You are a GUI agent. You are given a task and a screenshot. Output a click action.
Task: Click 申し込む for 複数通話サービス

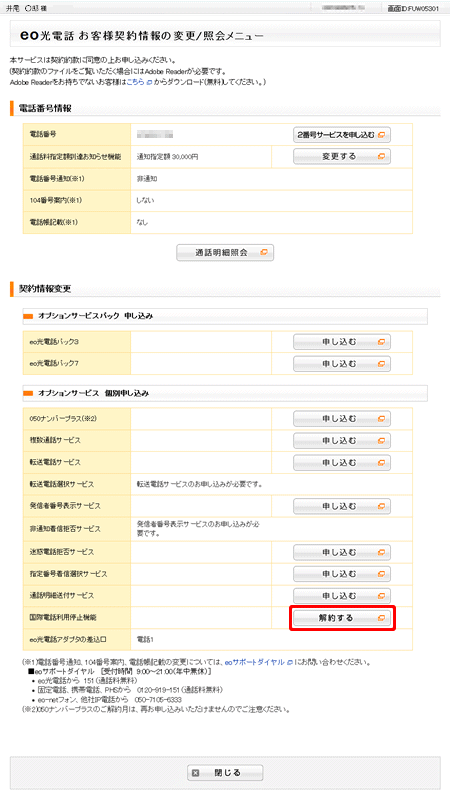pyautogui.click(x=342, y=441)
